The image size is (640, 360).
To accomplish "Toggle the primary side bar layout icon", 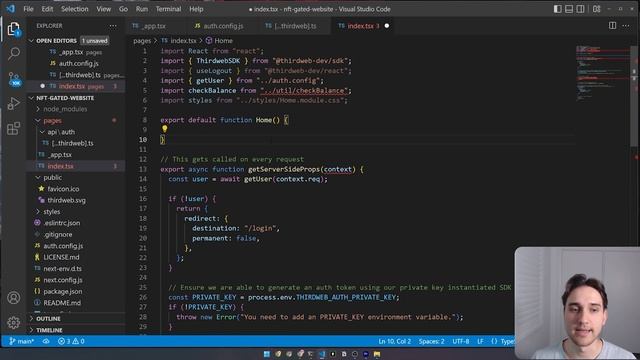I will [x=558, y=9].
